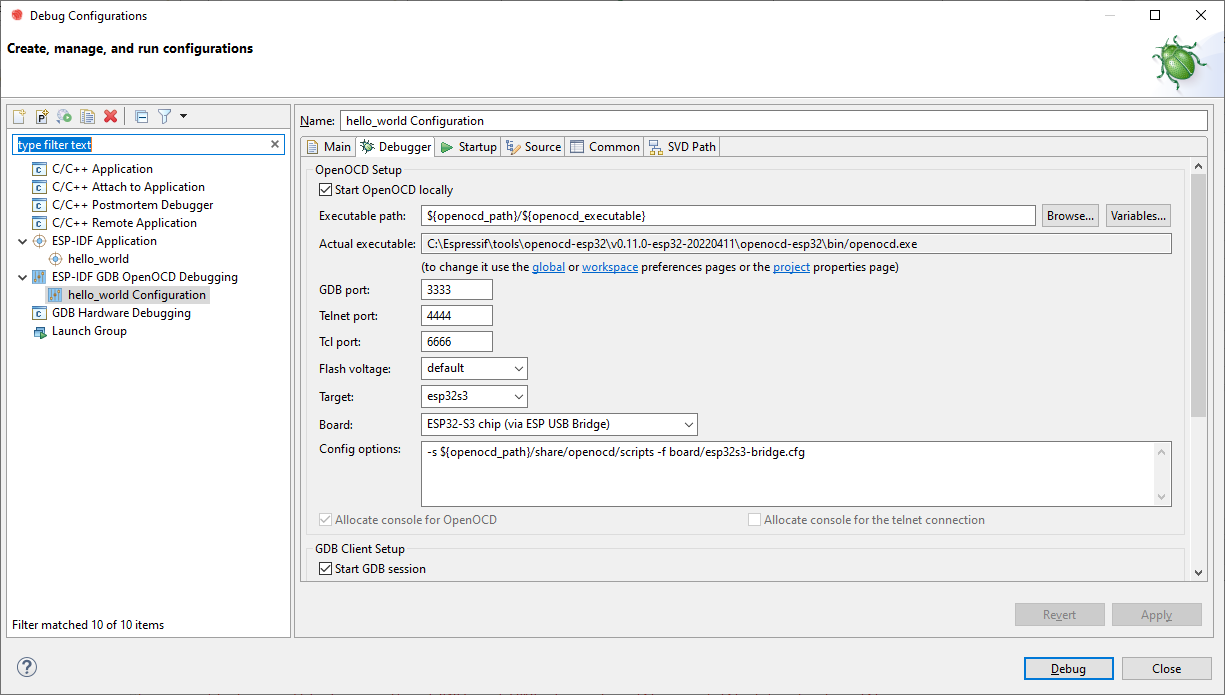Click the Actual executable path field
1225x695 pixels.
point(796,244)
